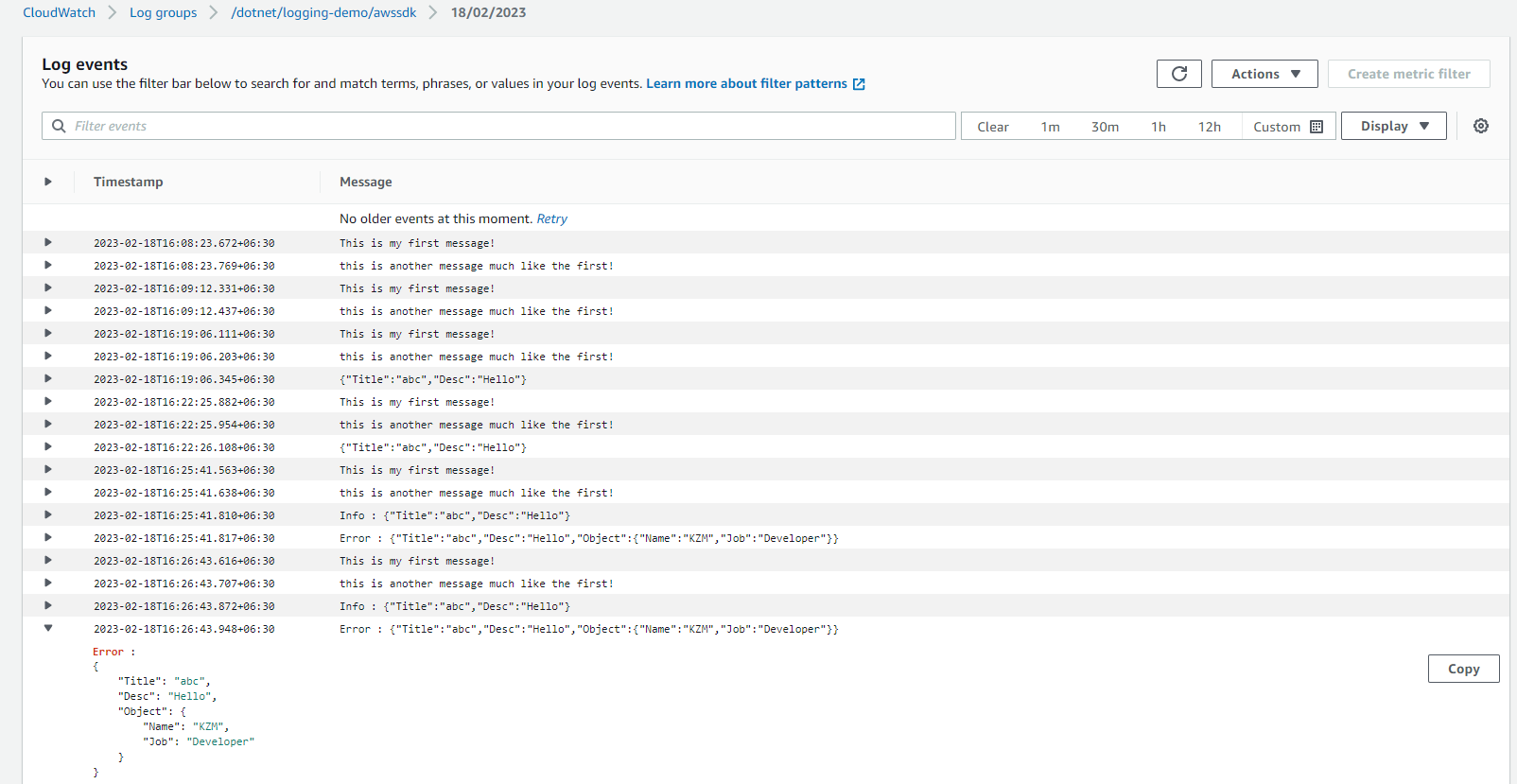Viewport: 1517px width, 784px height.
Task: Expand the 16:25:41.817 Error log row
Action: [x=48, y=538]
